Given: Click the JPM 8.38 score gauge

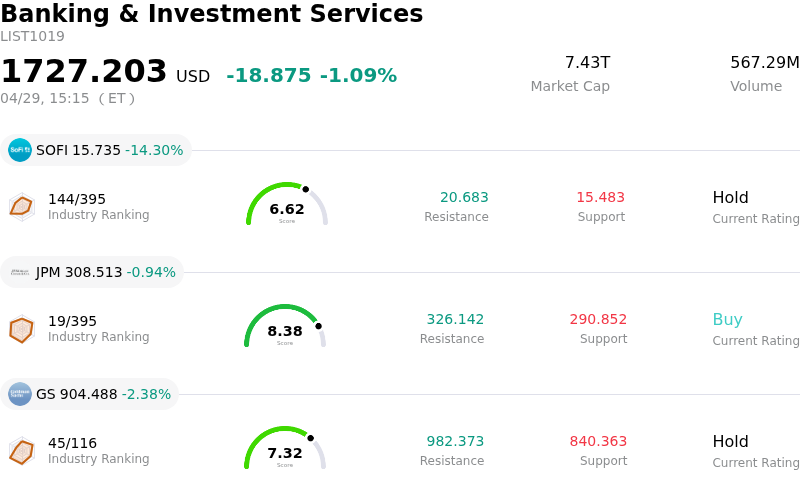Looking at the screenshot, I should [285, 327].
